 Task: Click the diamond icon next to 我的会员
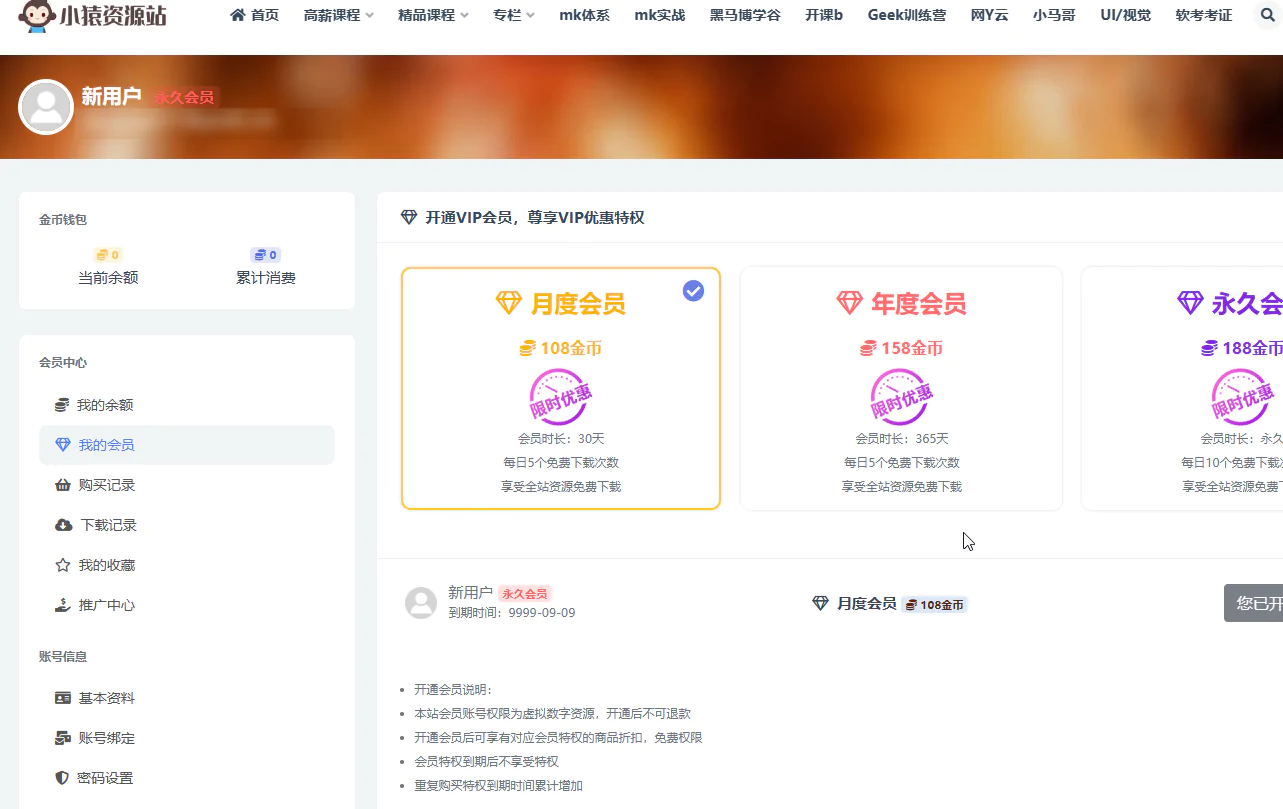(x=63, y=445)
